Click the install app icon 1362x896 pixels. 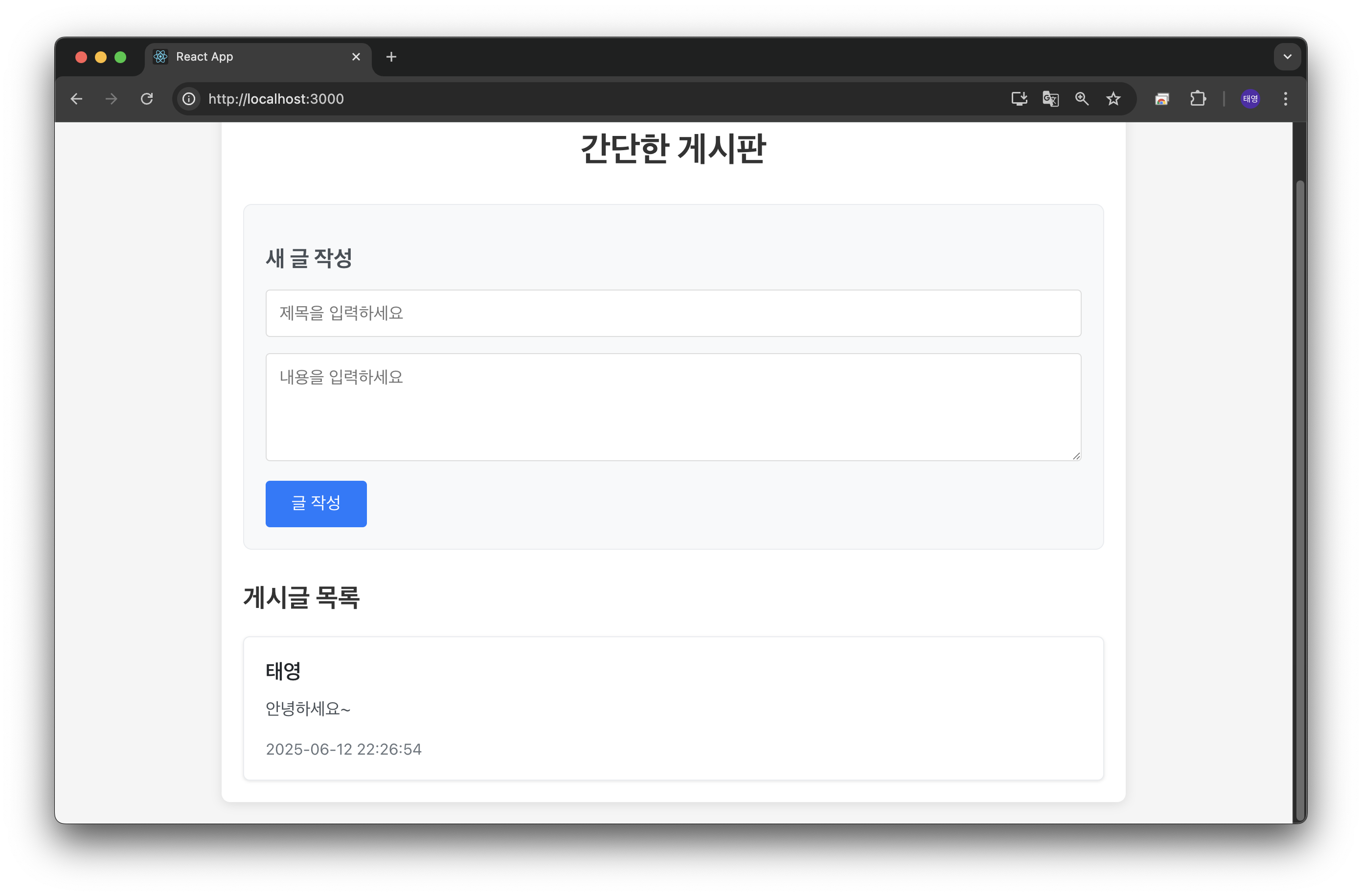pos(1019,99)
